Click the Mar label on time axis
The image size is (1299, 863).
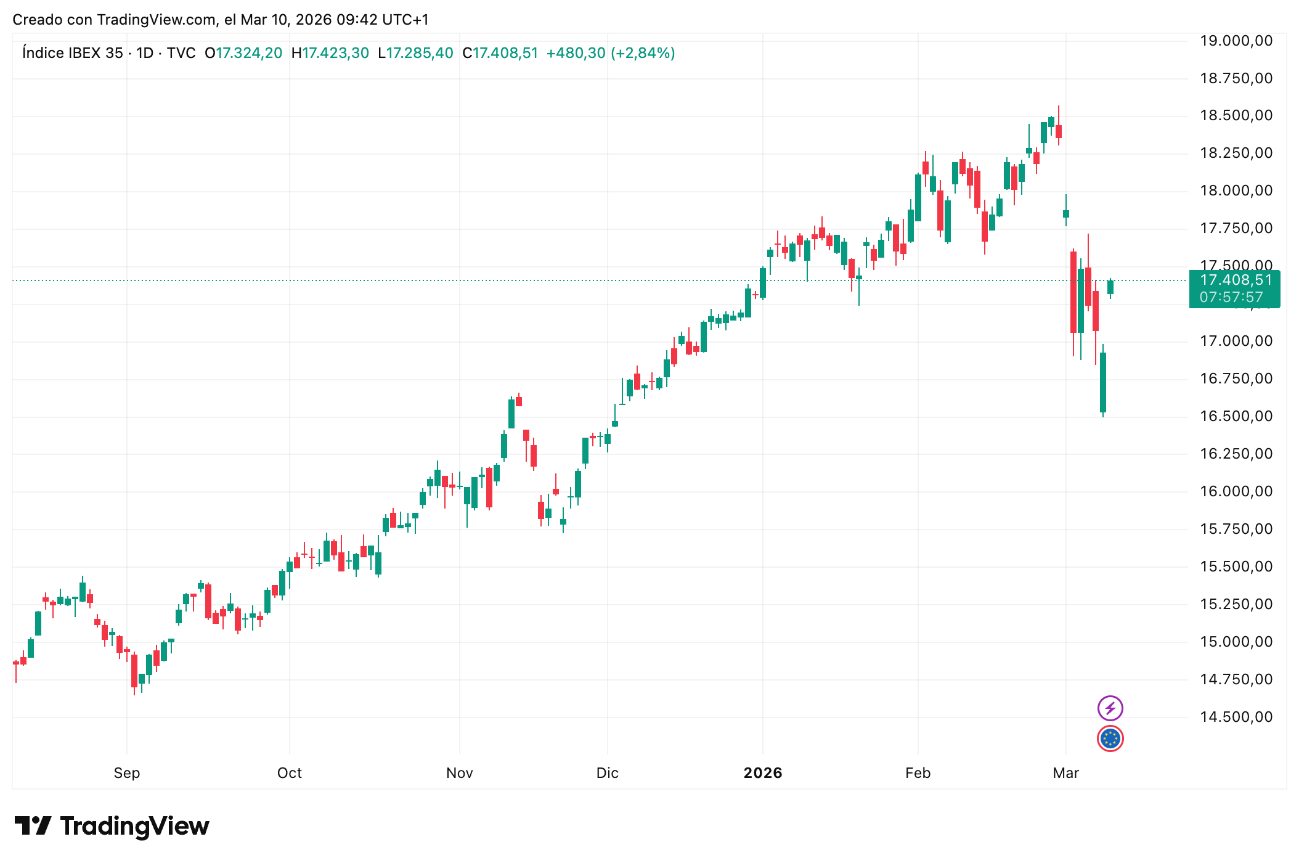point(1066,773)
